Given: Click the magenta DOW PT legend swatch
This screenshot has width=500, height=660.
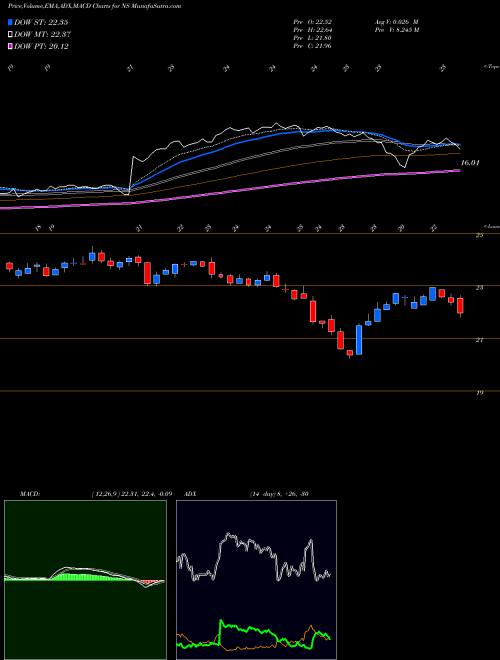Looking at the screenshot, I should pyautogui.click(x=10, y=46).
